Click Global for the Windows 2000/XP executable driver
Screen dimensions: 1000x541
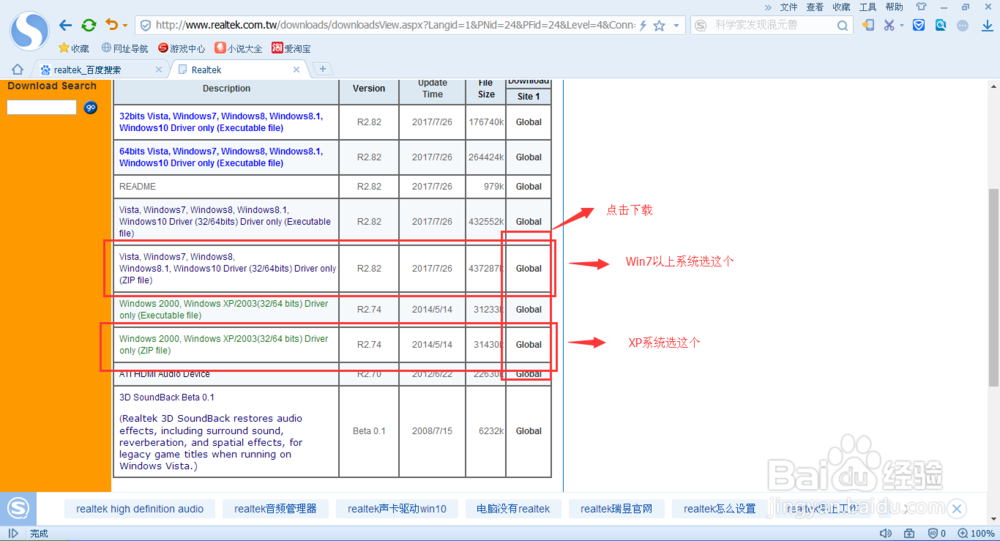click(x=528, y=309)
